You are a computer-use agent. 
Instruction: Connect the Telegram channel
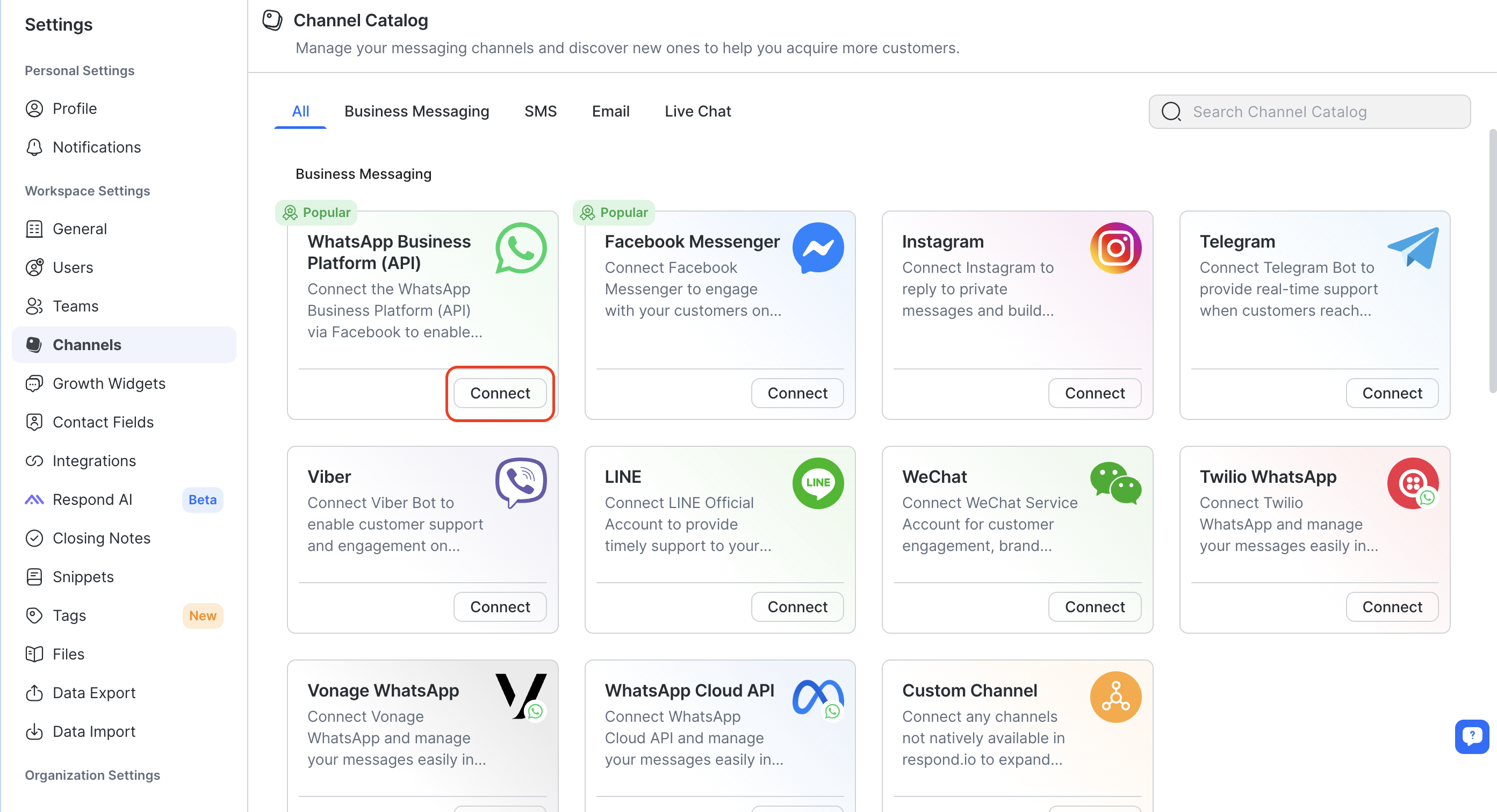(1392, 393)
